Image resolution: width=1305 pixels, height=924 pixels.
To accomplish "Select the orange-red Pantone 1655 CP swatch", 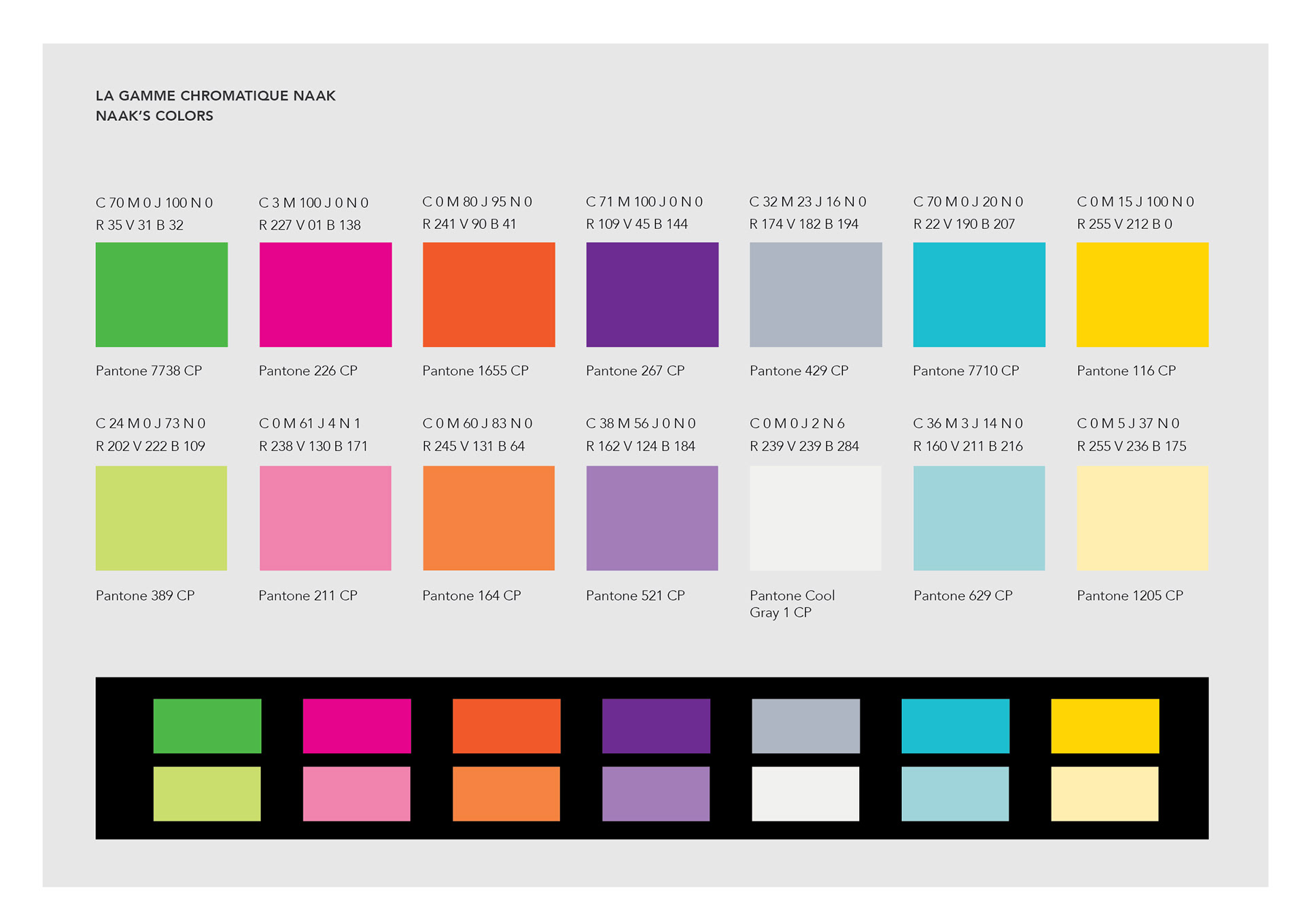I will pos(489,295).
